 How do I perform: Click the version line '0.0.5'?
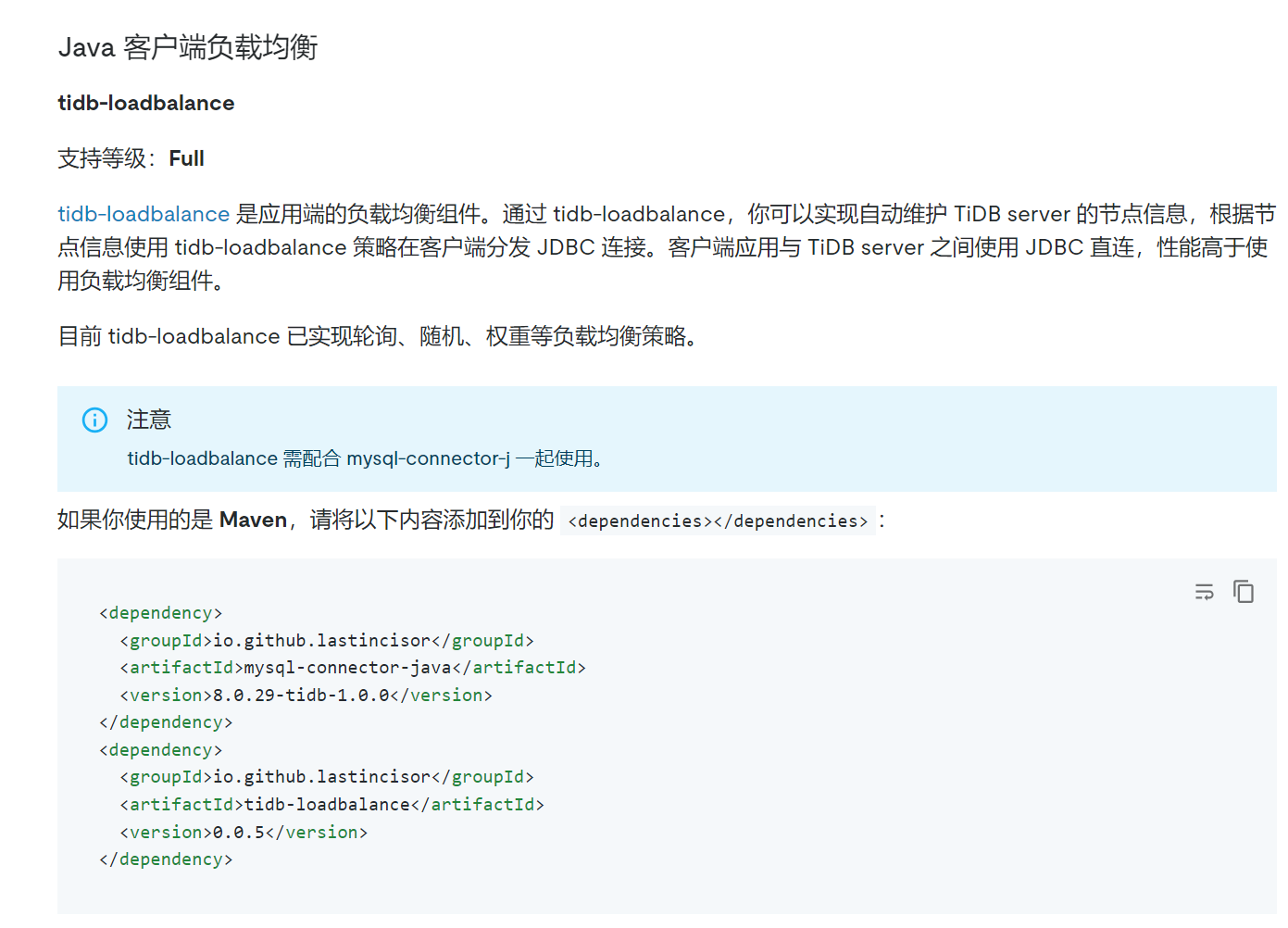pos(244,833)
